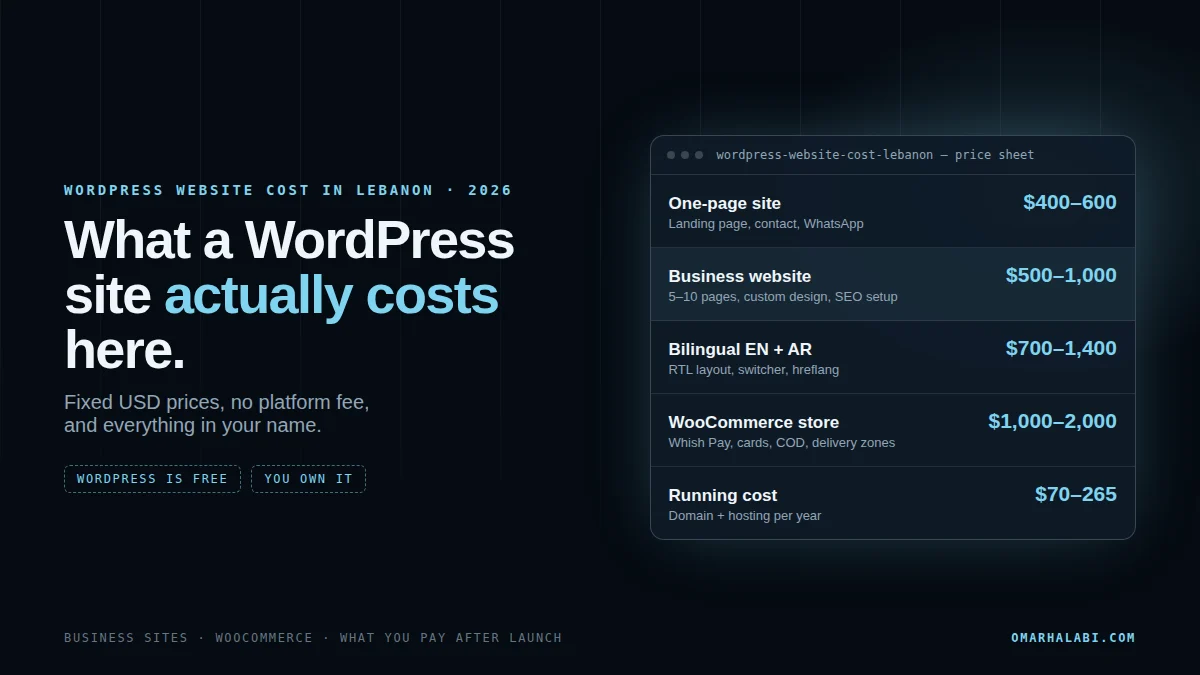Viewport: 1200px width, 675px height.
Task: Click the price sheet window title text
Action: [x=875, y=155]
